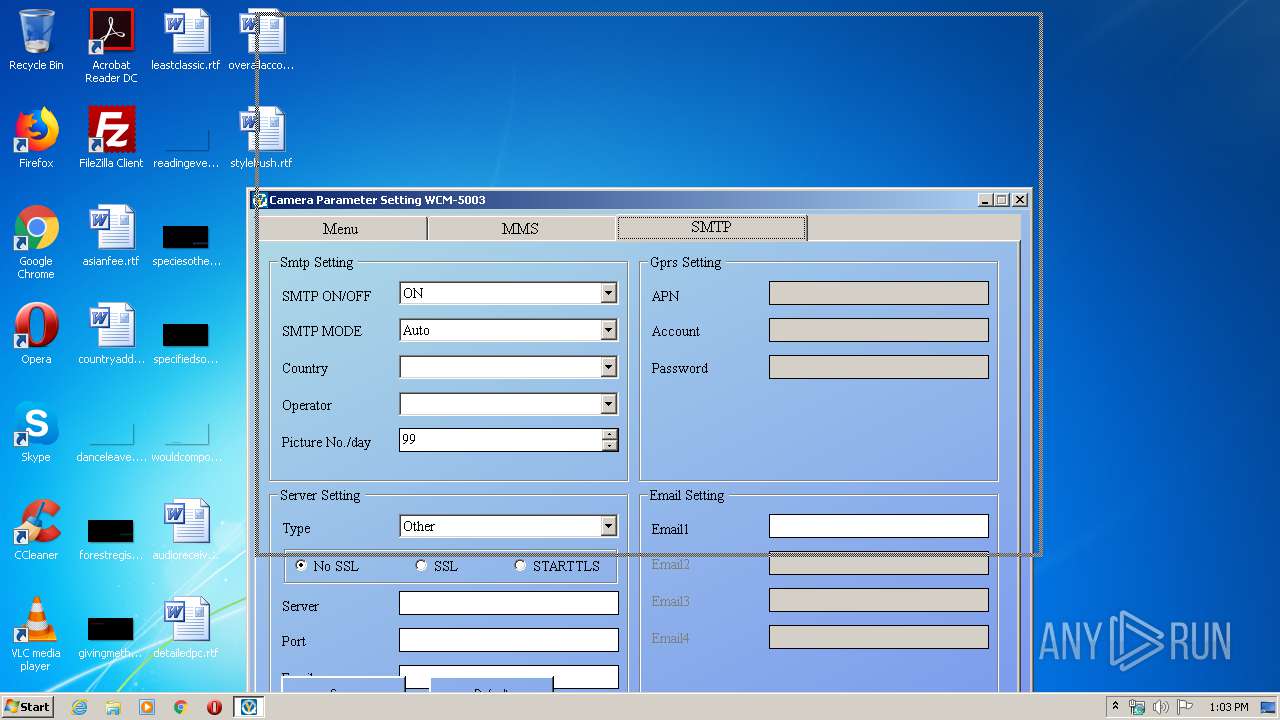Launch Windows Media Player from taskbar
Image resolution: width=1280 pixels, height=720 pixels.
tap(147, 707)
